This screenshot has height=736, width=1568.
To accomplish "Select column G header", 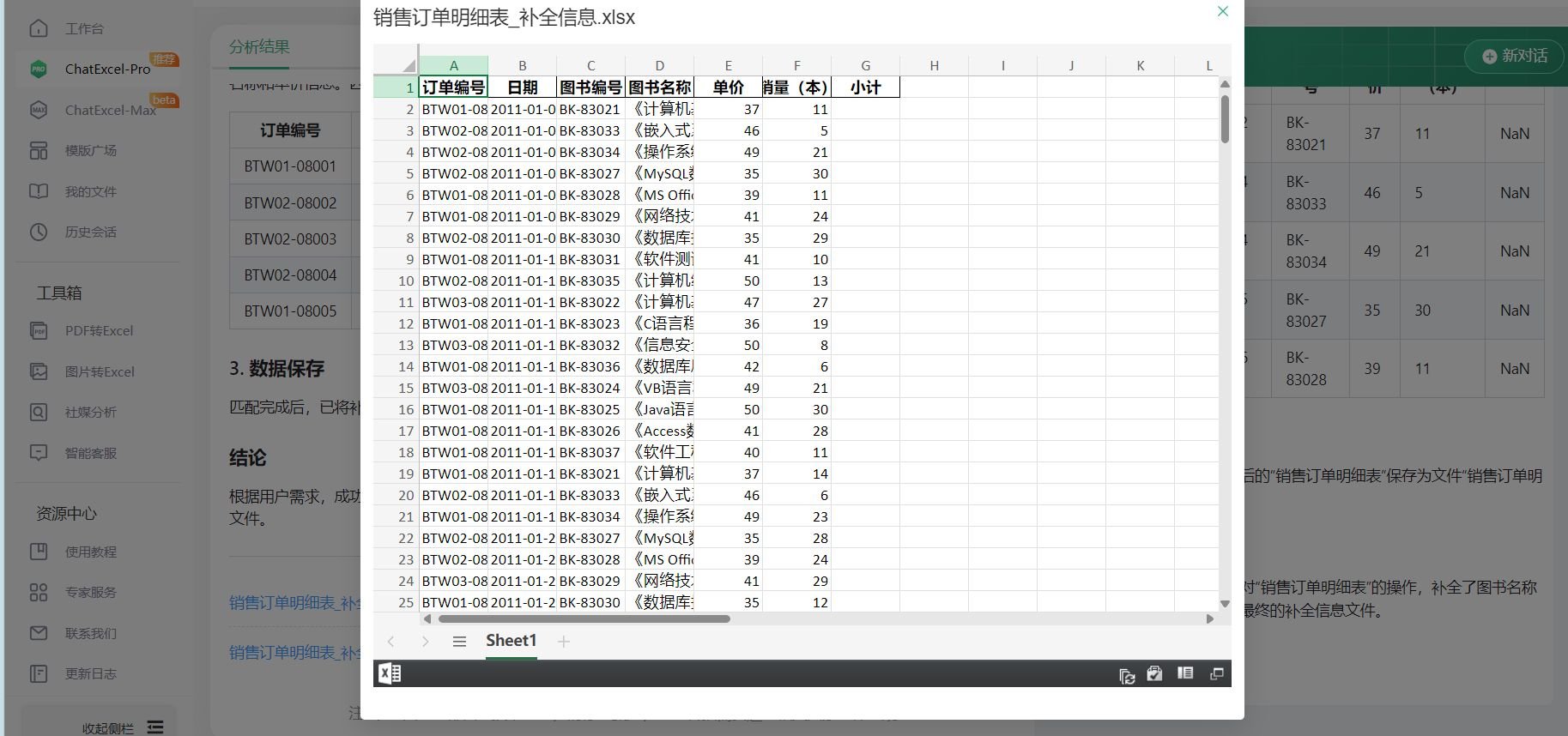I will [865, 65].
